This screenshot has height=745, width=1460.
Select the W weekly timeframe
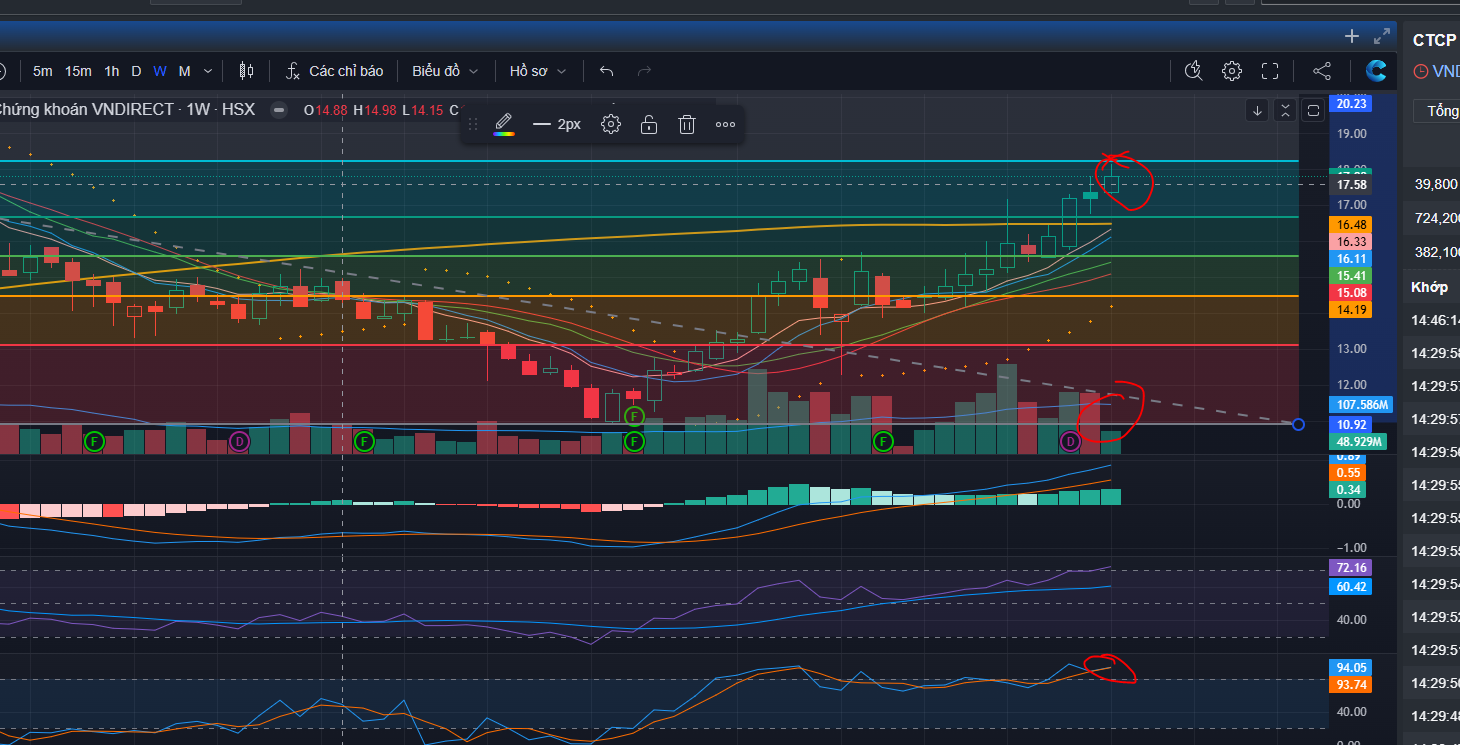tap(160, 71)
